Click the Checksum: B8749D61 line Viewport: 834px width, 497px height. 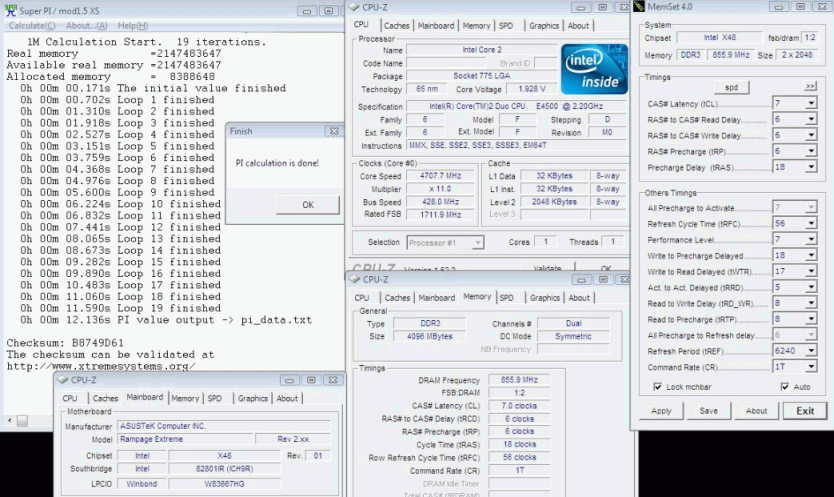(65, 343)
